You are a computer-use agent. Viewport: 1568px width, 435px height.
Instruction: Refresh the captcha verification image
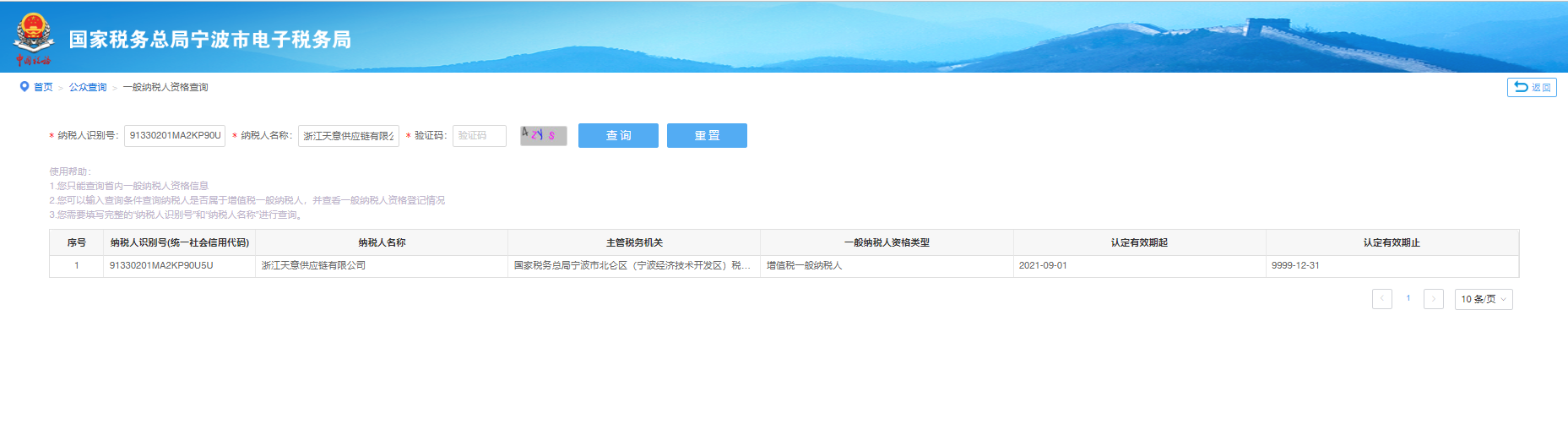543,135
